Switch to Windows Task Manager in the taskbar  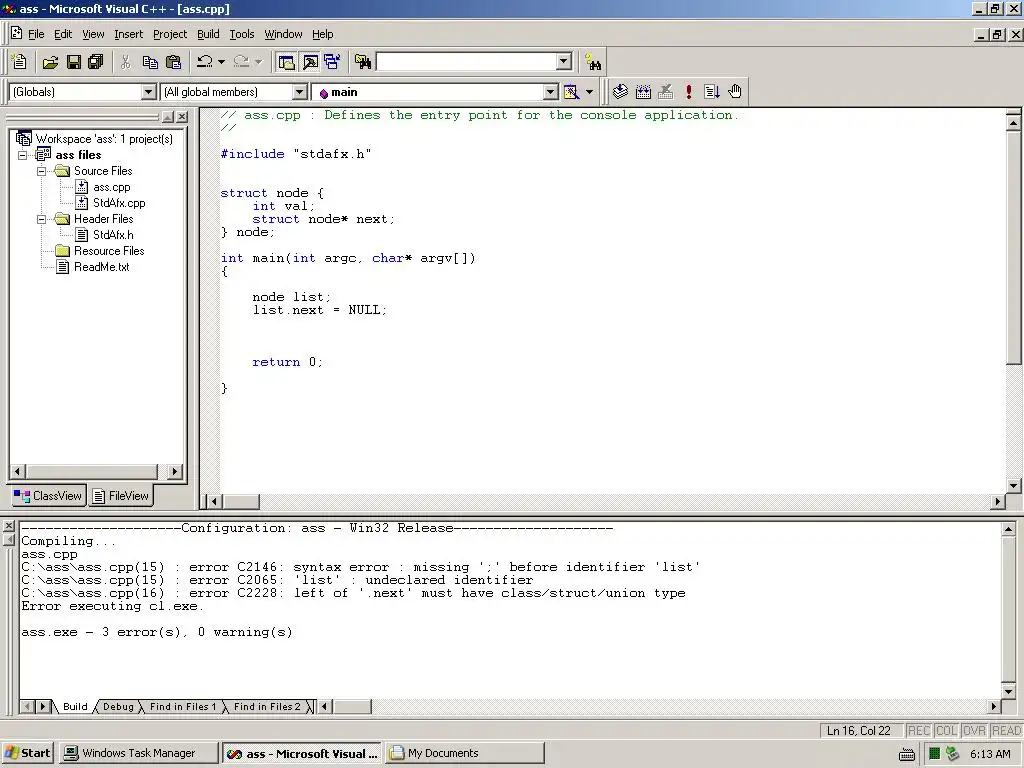[138, 753]
